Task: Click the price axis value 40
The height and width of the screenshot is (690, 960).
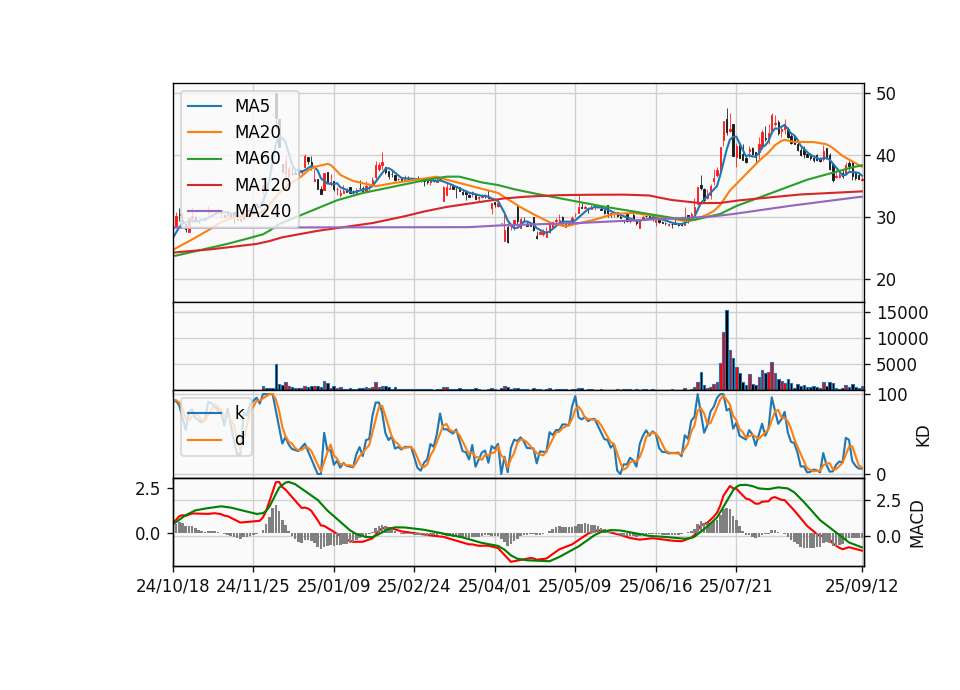Action: click(x=886, y=156)
